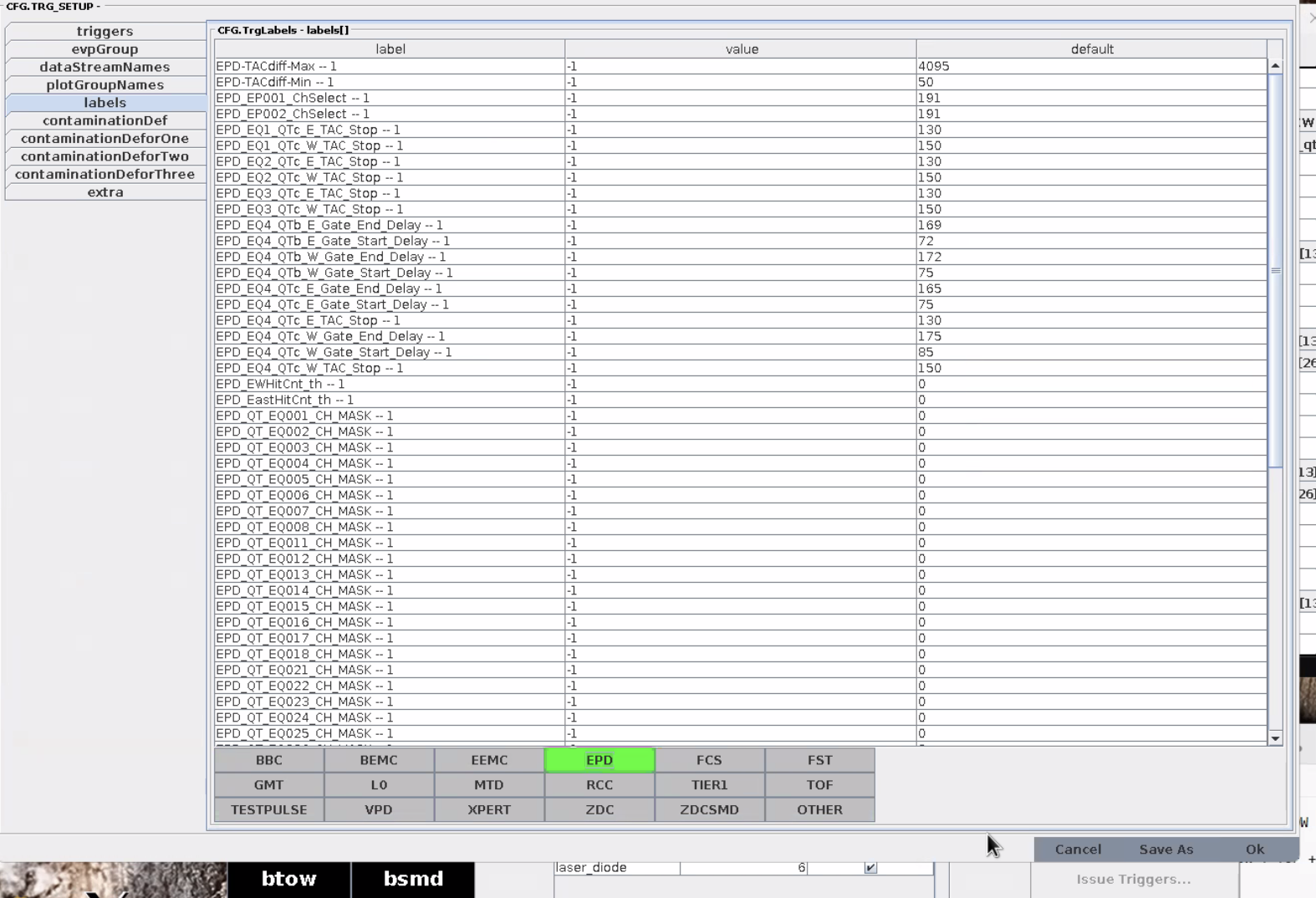1316x898 pixels.
Task: Click default 85 for EPD_EQ4_QTc_W_Gate_Start_Delay
Action: [x=1092, y=352]
